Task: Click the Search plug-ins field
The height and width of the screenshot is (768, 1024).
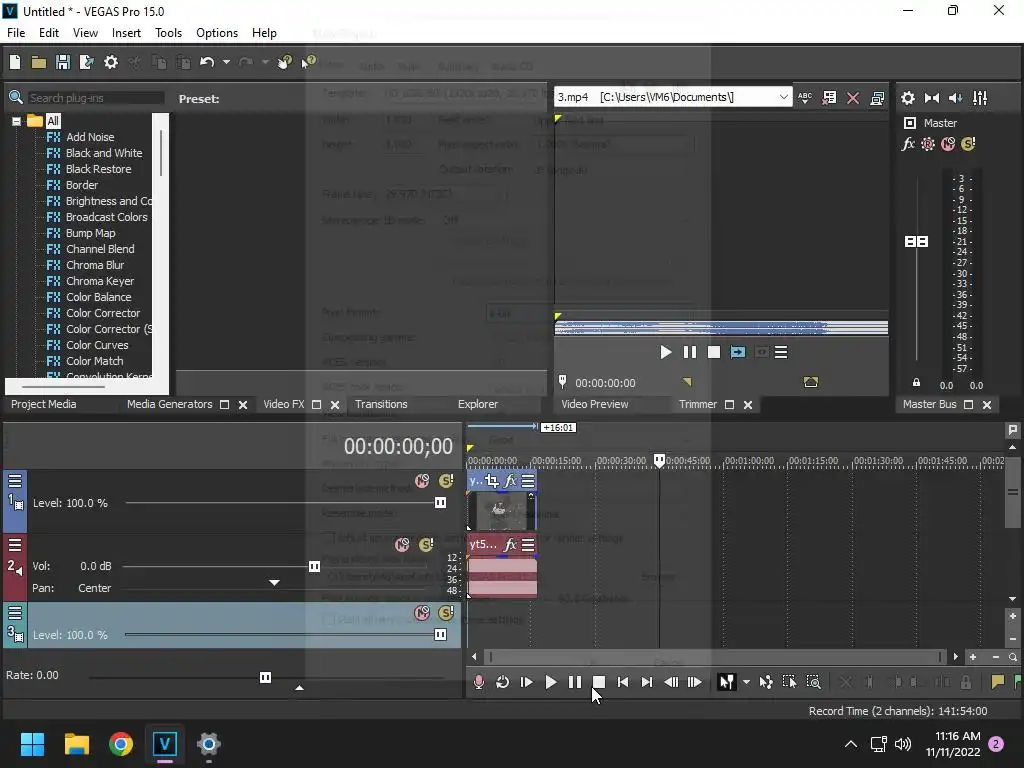Action: (96, 98)
